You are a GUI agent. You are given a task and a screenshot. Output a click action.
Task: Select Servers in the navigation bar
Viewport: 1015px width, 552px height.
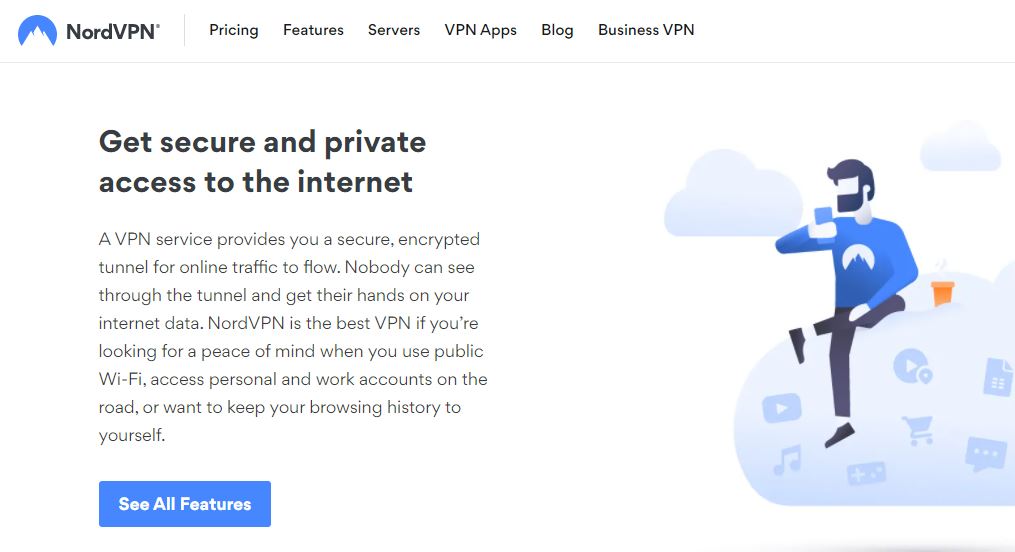394,30
